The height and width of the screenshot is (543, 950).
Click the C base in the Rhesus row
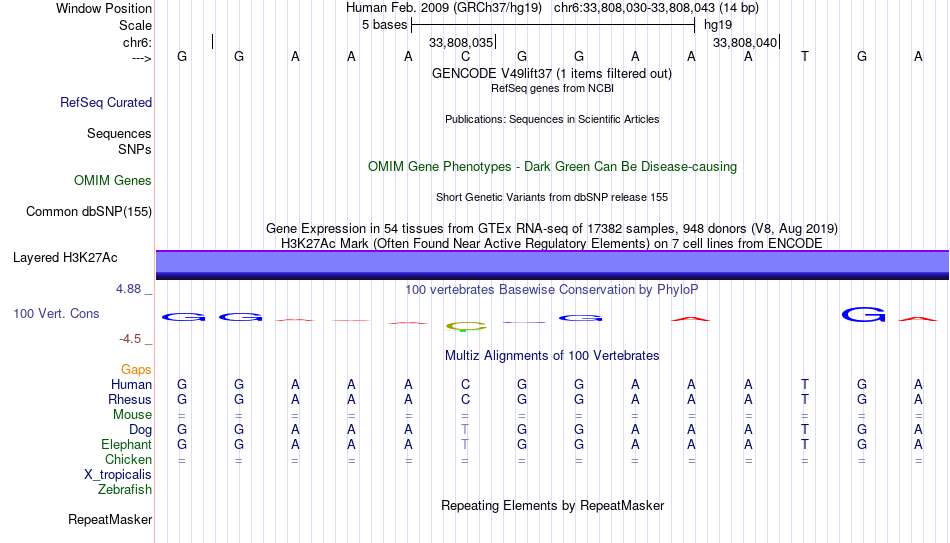(x=465, y=399)
